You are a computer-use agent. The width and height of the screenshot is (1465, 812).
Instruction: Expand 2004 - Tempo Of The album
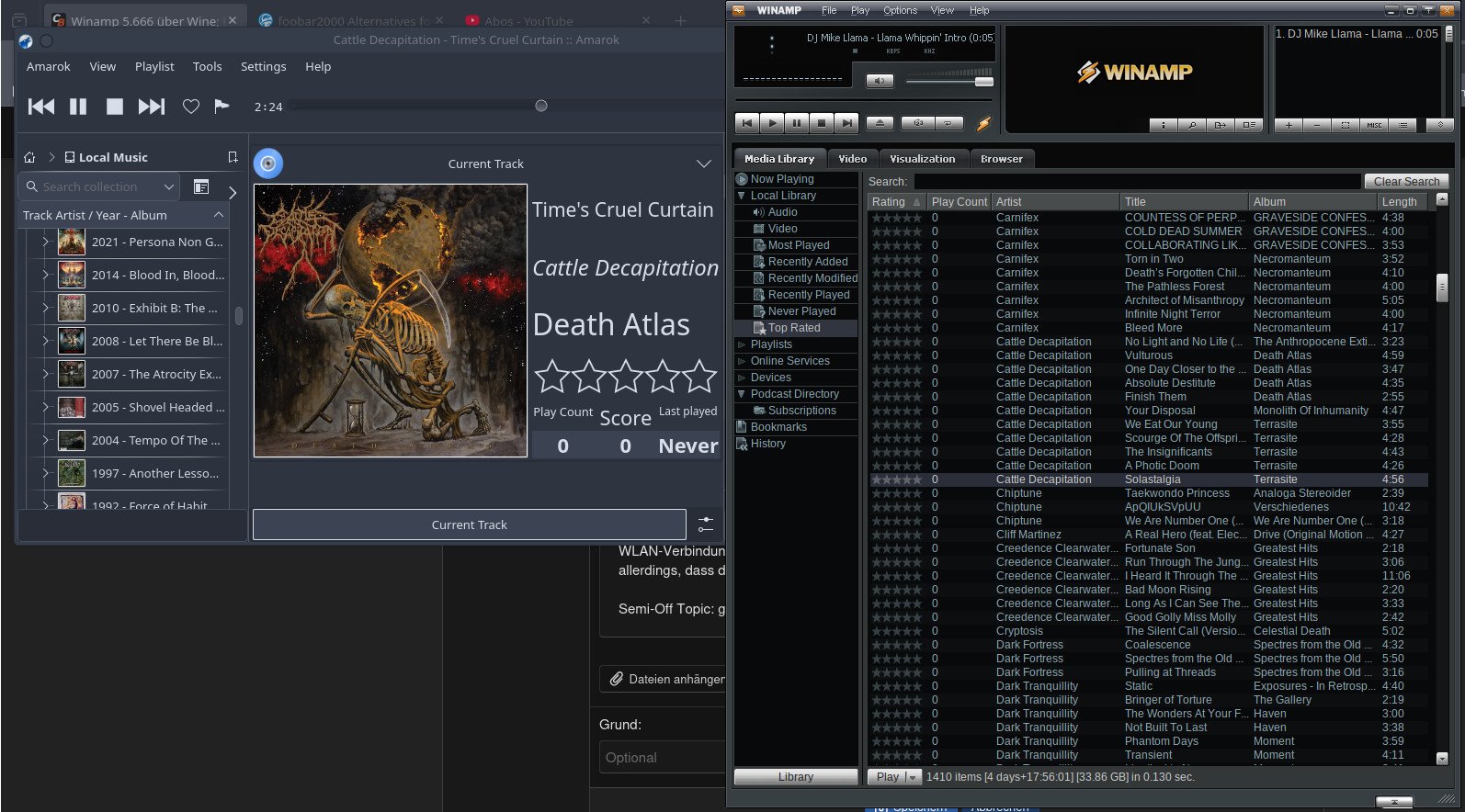(x=45, y=440)
